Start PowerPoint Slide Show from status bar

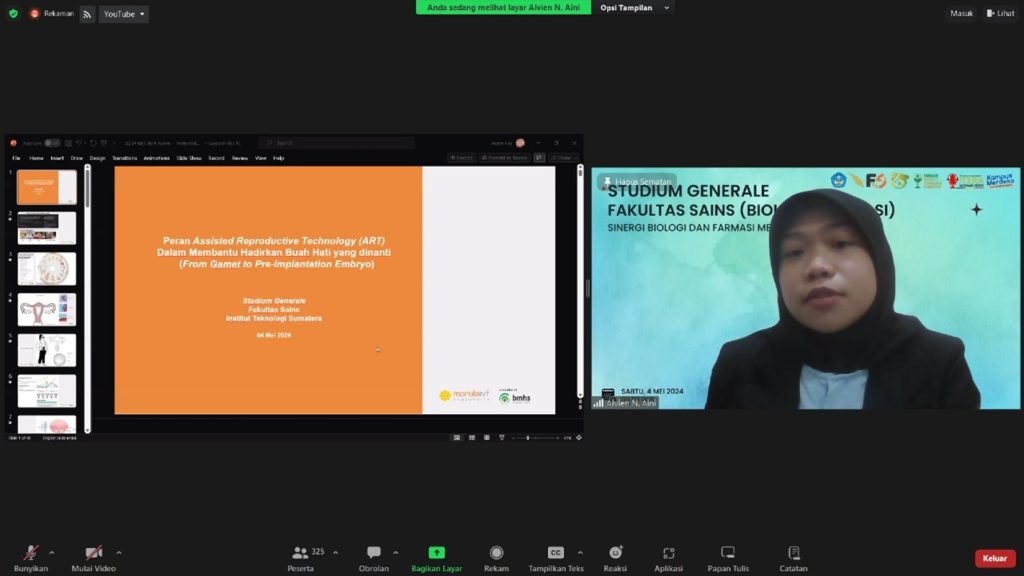pyautogui.click(x=502, y=438)
